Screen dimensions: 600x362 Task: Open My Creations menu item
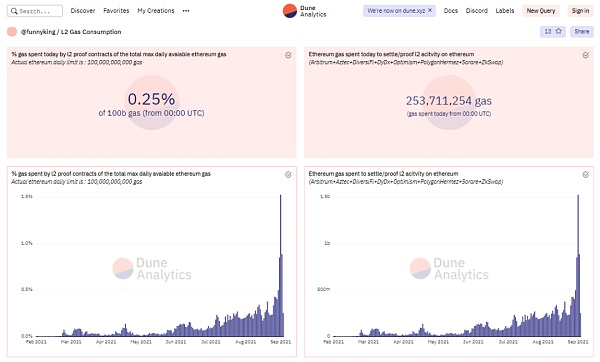pyautogui.click(x=156, y=11)
